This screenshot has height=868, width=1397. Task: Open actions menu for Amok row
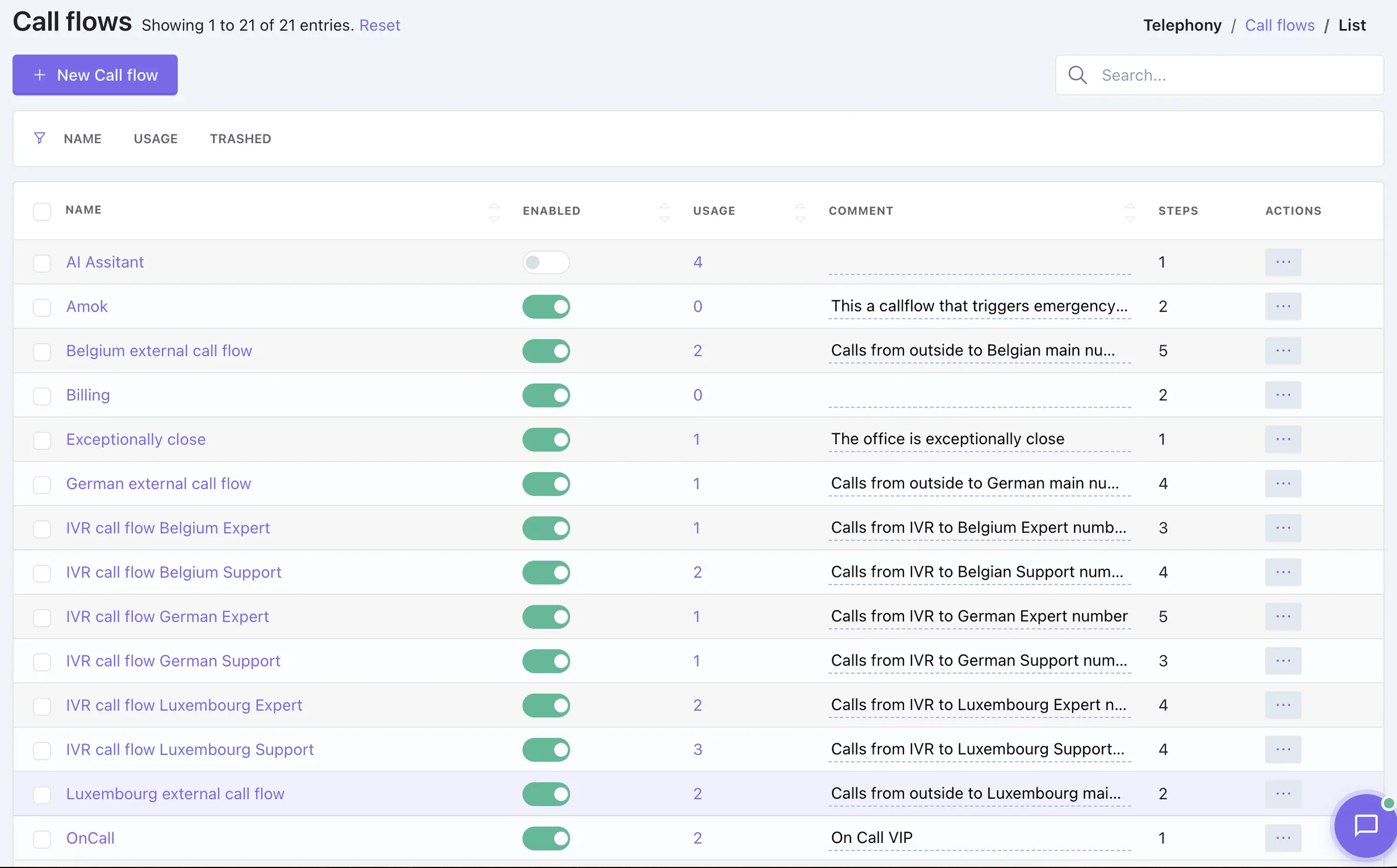1283,306
